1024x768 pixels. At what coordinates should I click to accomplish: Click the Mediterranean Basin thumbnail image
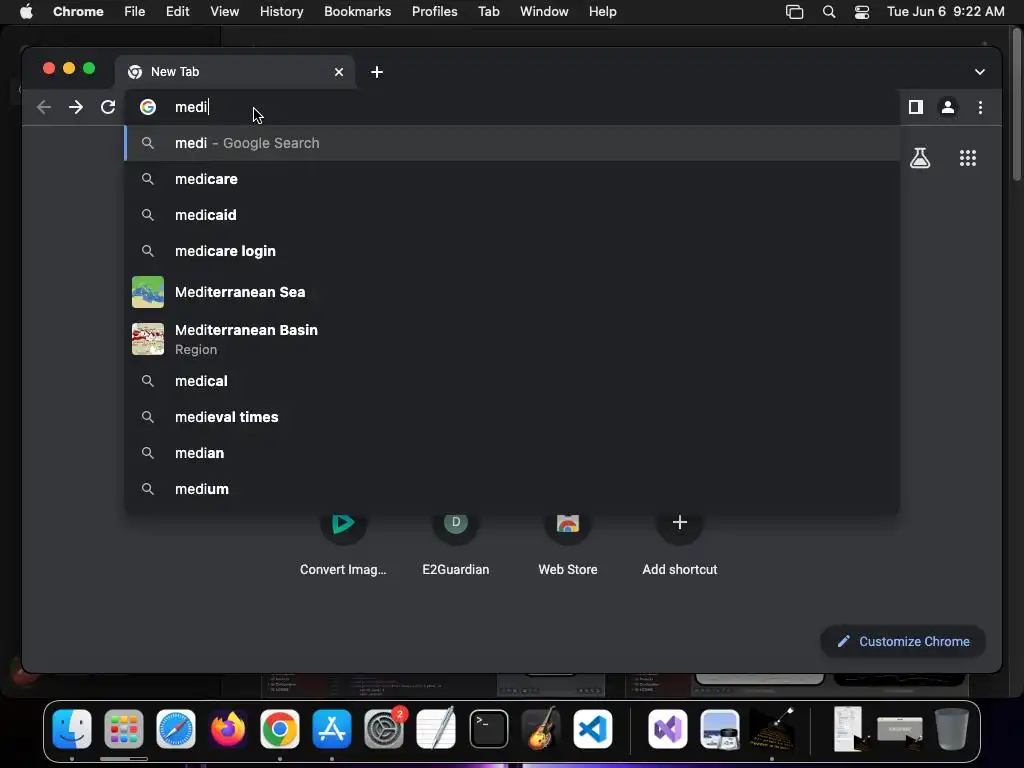pos(148,339)
